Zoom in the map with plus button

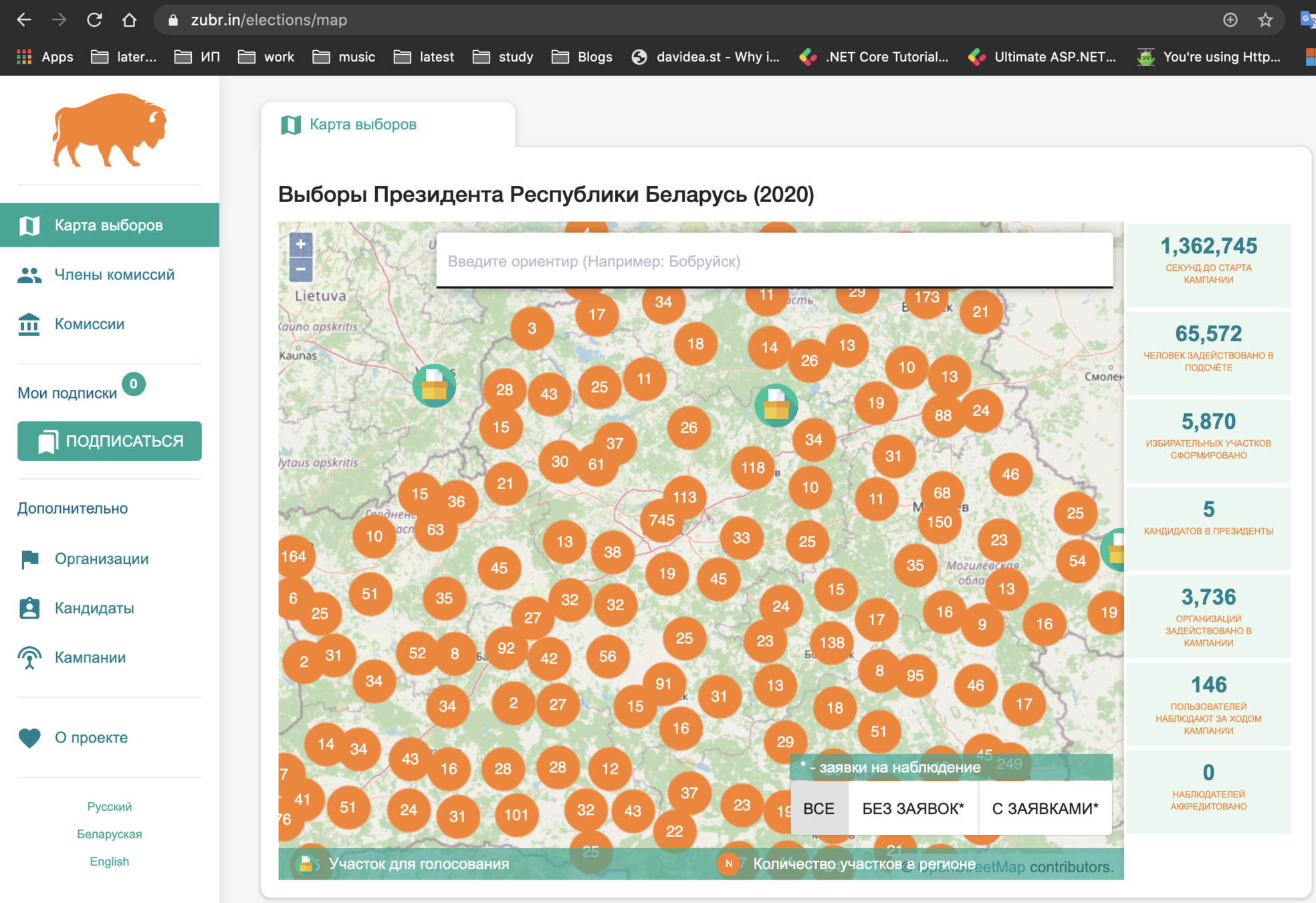(301, 244)
